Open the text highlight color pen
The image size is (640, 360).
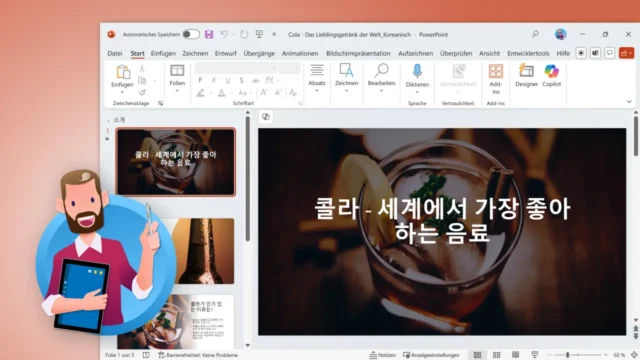[x=200, y=93]
